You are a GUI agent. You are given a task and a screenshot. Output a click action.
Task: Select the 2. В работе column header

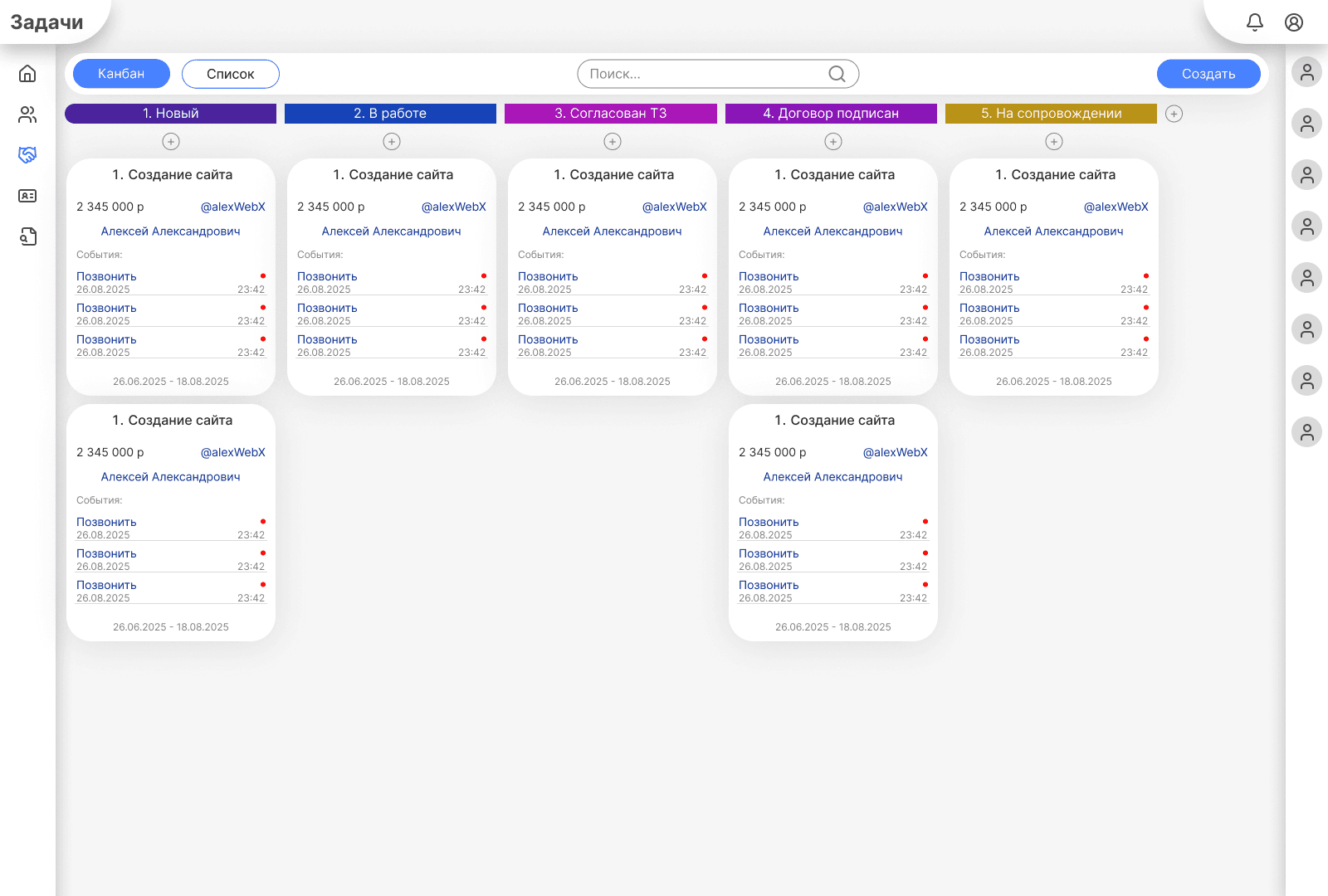click(390, 114)
